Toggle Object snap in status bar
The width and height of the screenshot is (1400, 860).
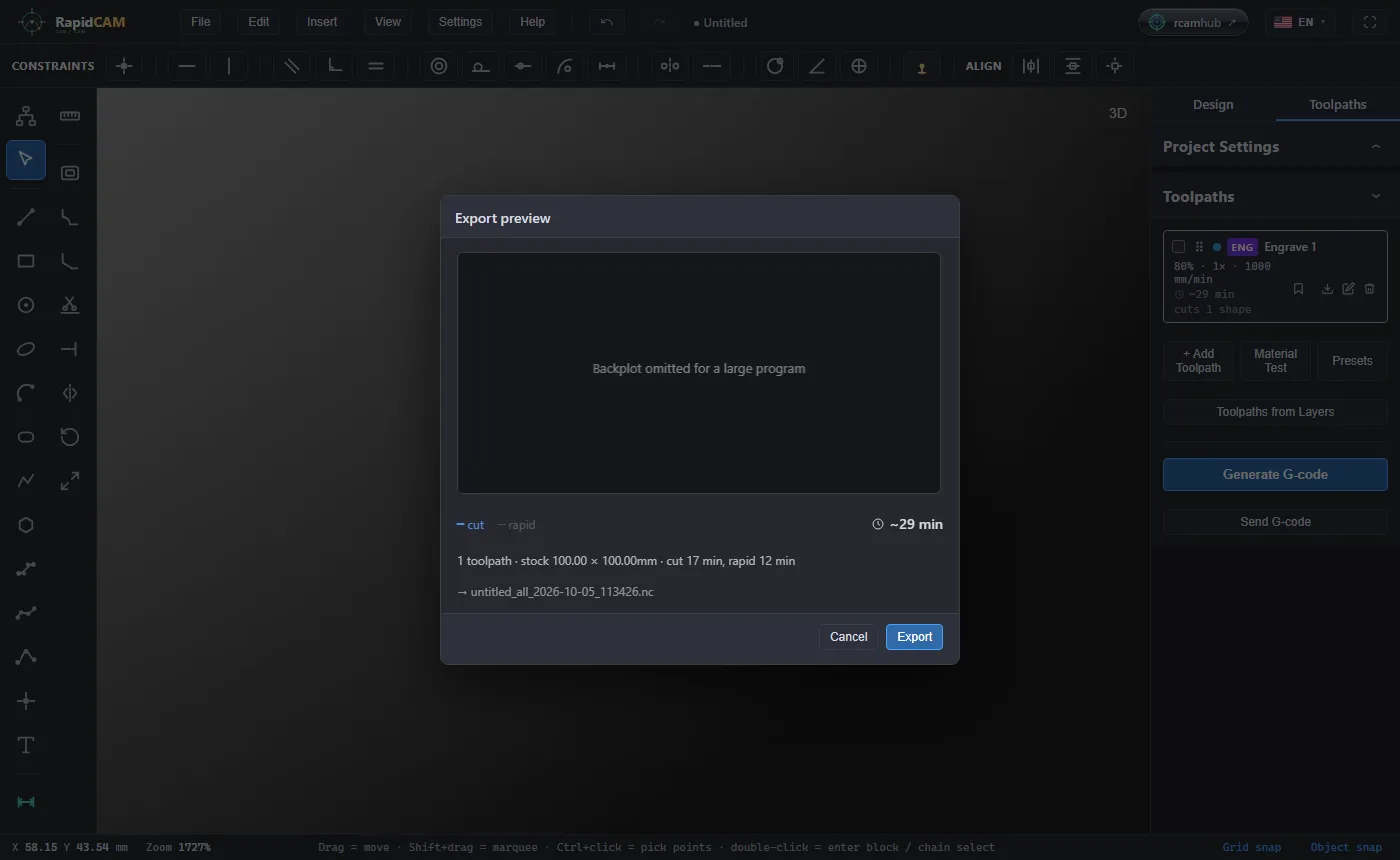tap(1346, 847)
